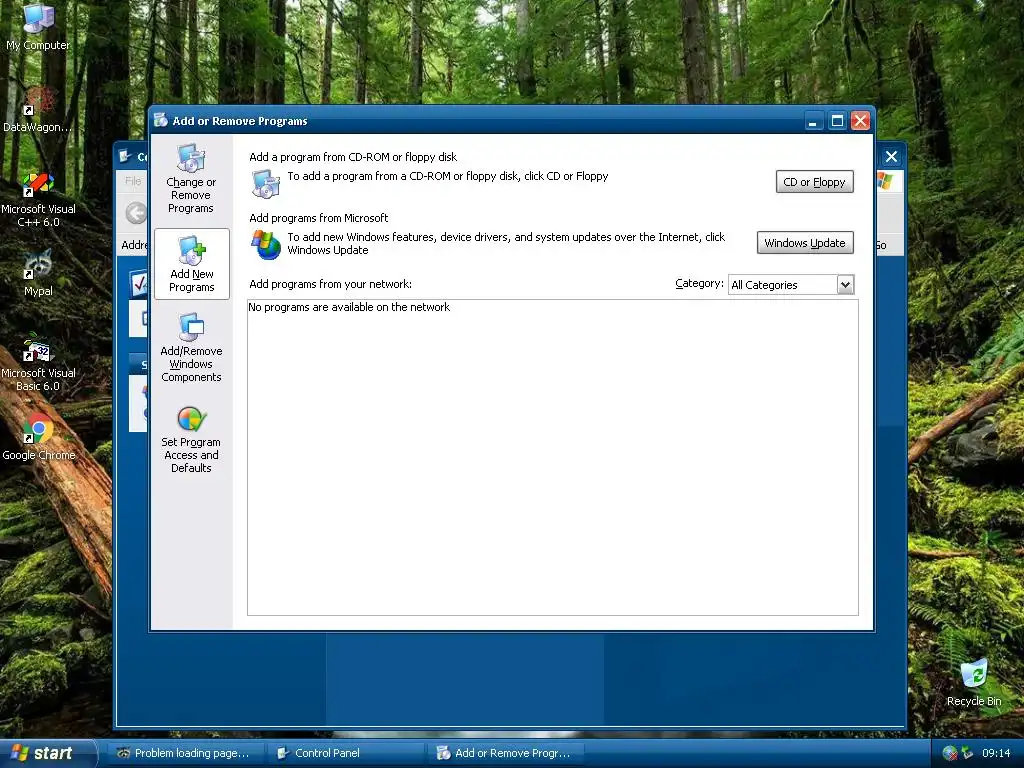Screen dimensions: 1024x768
Task: Open My Computer desktop icon
Action: click(38, 26)
